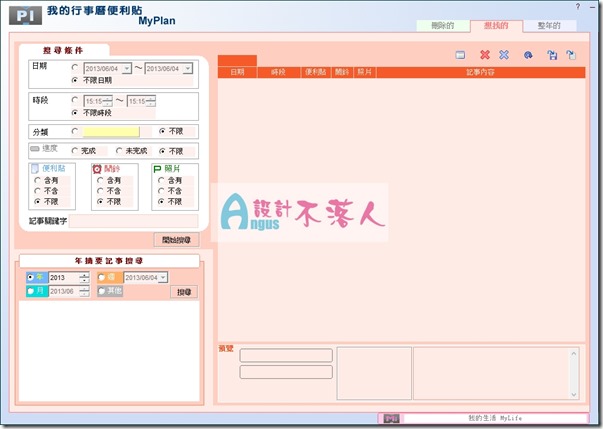Click the small window icon in toolbar
Screen dimensions: 603x429
click(x=460, y=56)
